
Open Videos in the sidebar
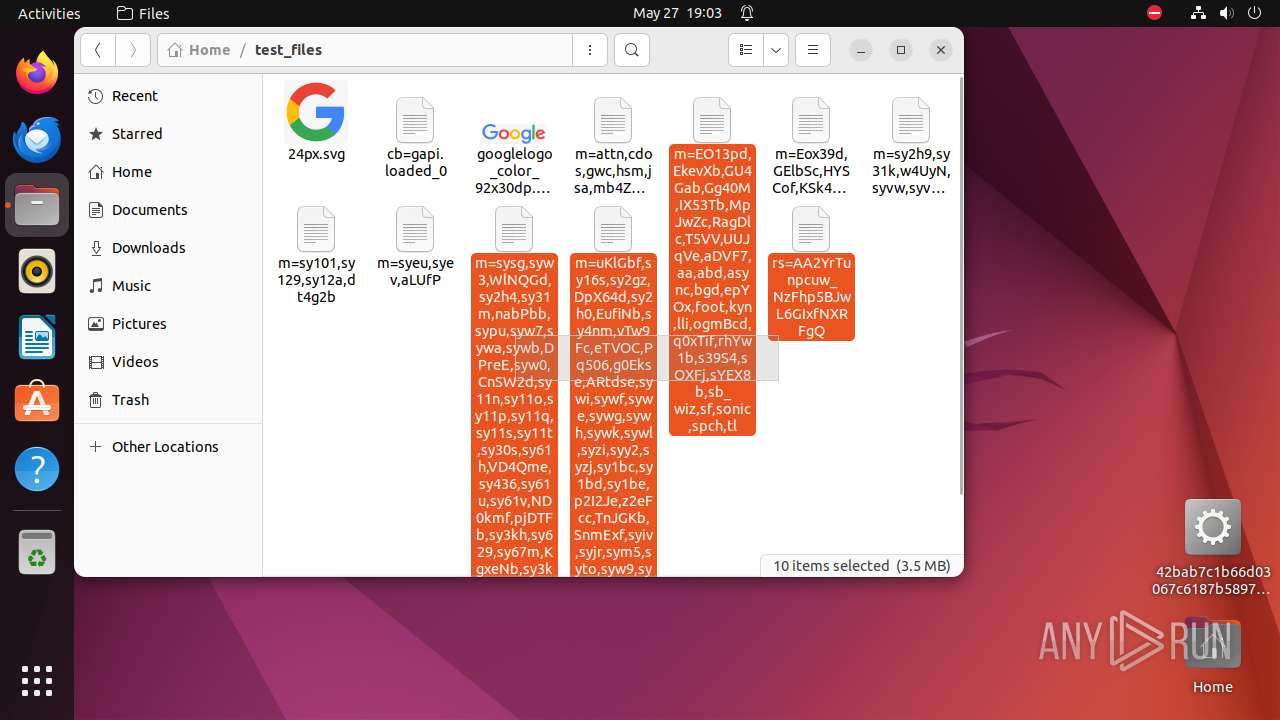(x=167, y=362)
